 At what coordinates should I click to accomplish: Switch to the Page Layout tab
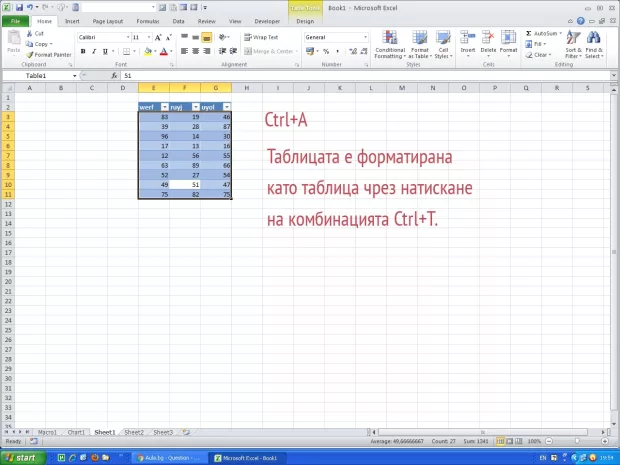coord(108,21)
